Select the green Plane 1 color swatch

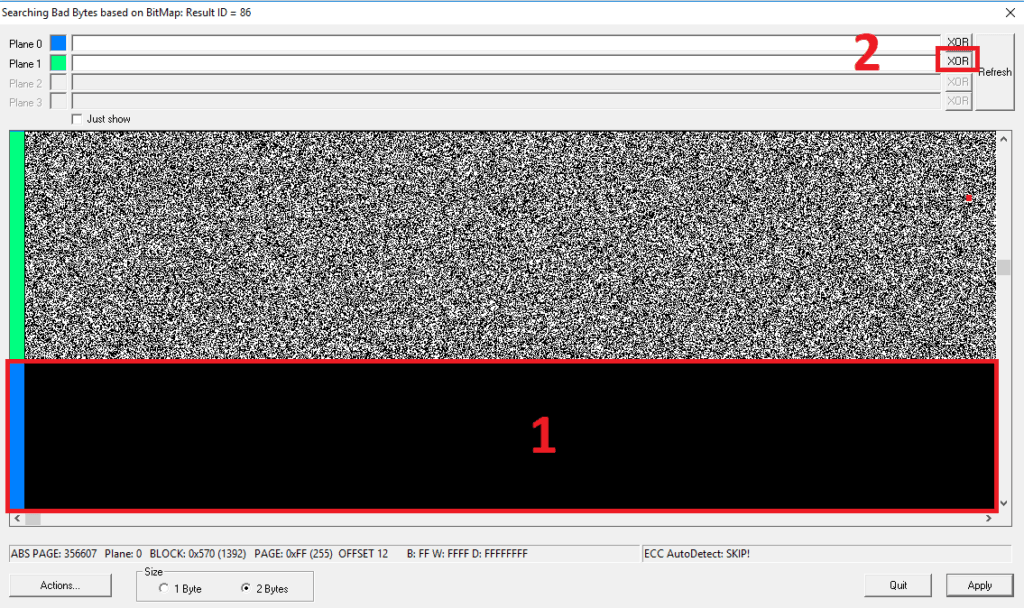pos(58,63)
